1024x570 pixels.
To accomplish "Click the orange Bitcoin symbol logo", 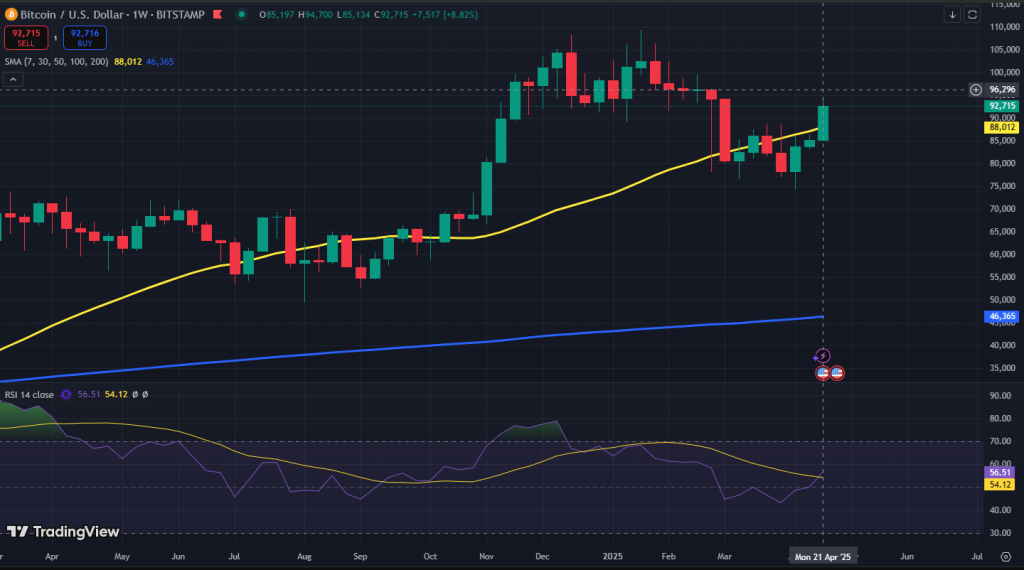I will pos(11,14).
